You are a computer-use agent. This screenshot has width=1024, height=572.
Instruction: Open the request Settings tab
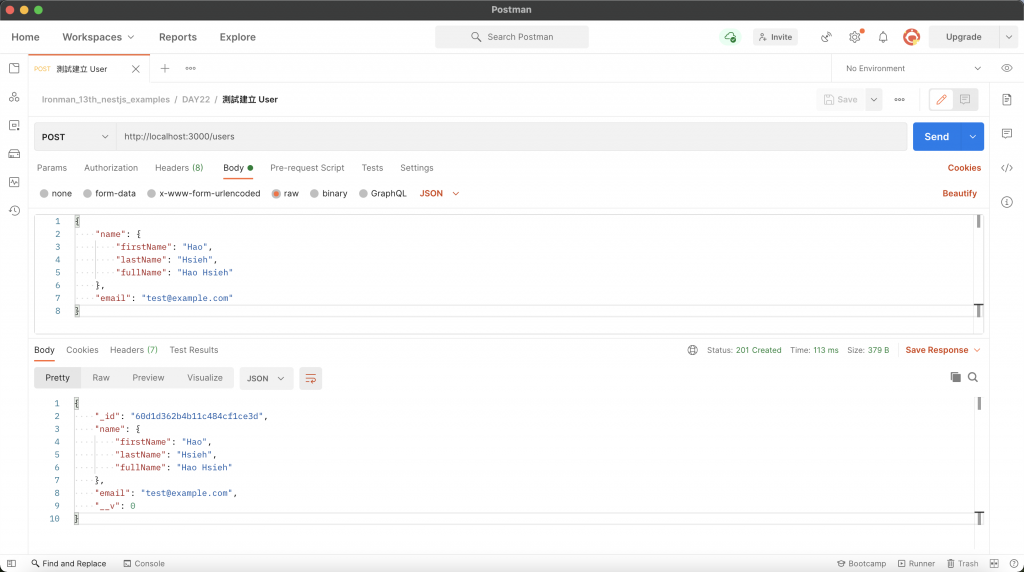point(417,168)
